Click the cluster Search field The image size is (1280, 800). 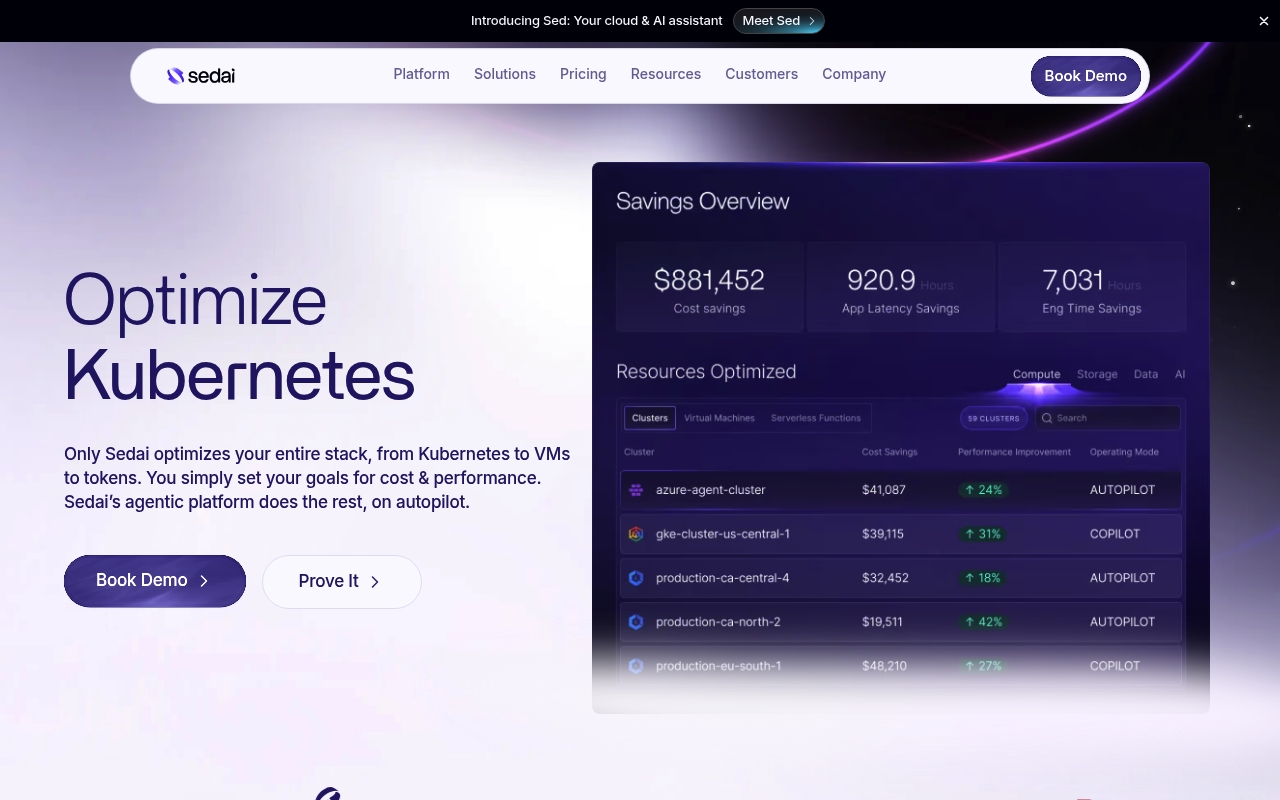pyautogui.click(x=1108, y=418)
